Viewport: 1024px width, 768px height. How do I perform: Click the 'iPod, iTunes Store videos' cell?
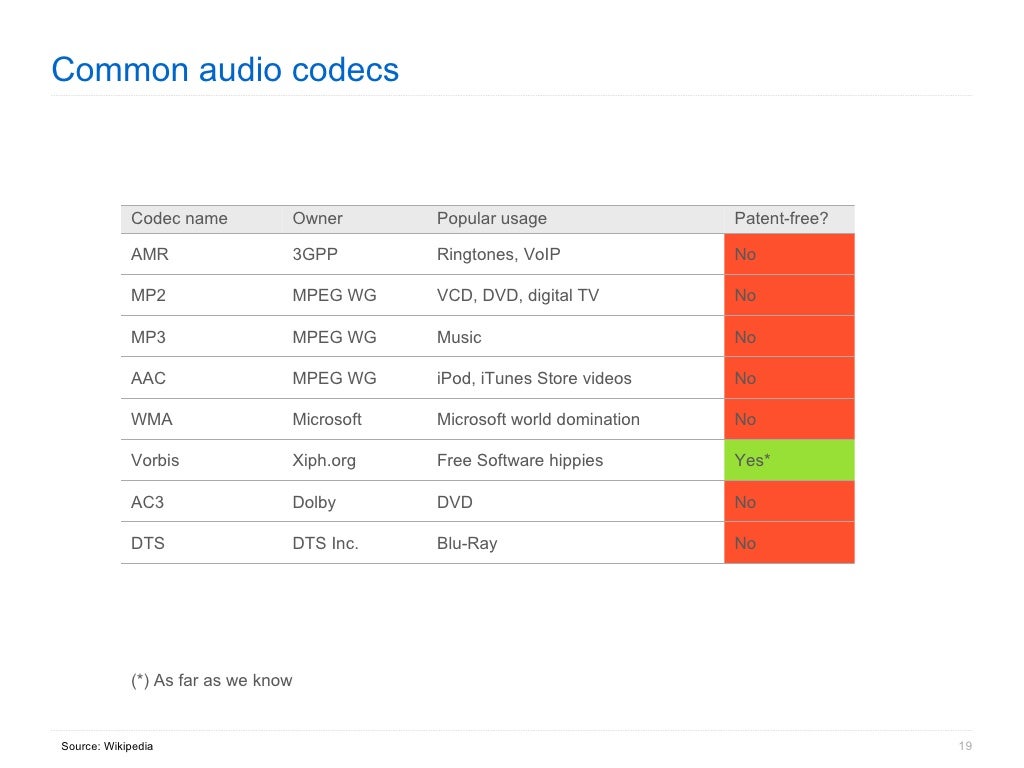tap(534, 379)
